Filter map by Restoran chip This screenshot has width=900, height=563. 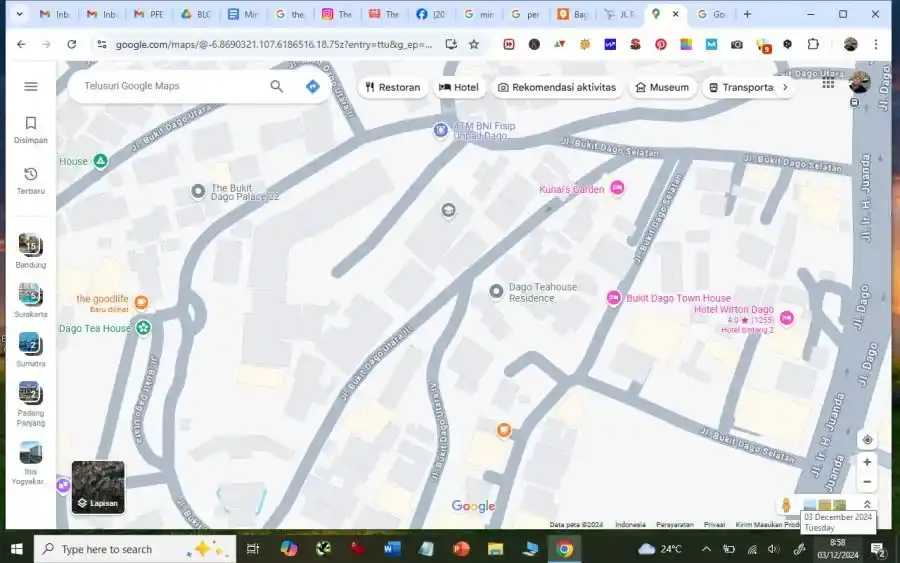coord(393,87)
